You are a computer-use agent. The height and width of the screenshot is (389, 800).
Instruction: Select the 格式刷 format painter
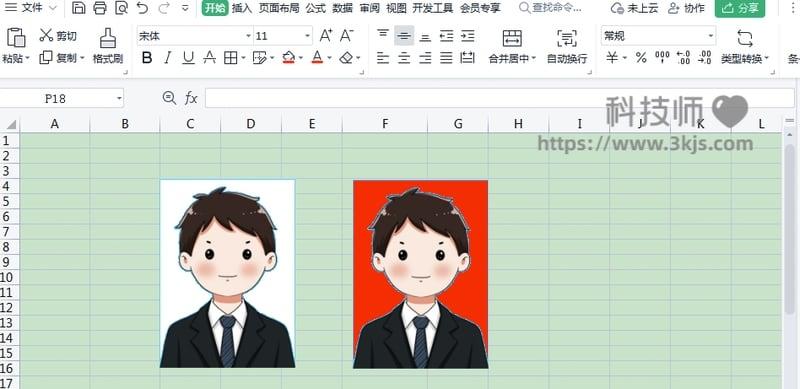click(x=108, y=46)
